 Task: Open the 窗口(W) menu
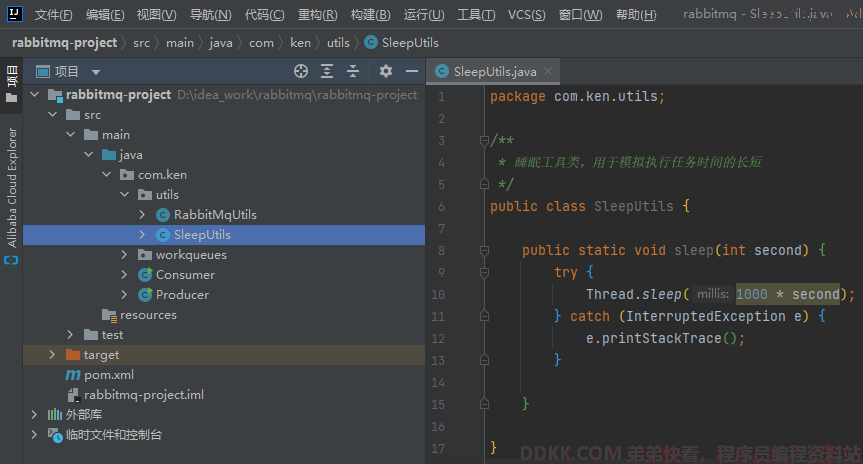pos(580,15)
